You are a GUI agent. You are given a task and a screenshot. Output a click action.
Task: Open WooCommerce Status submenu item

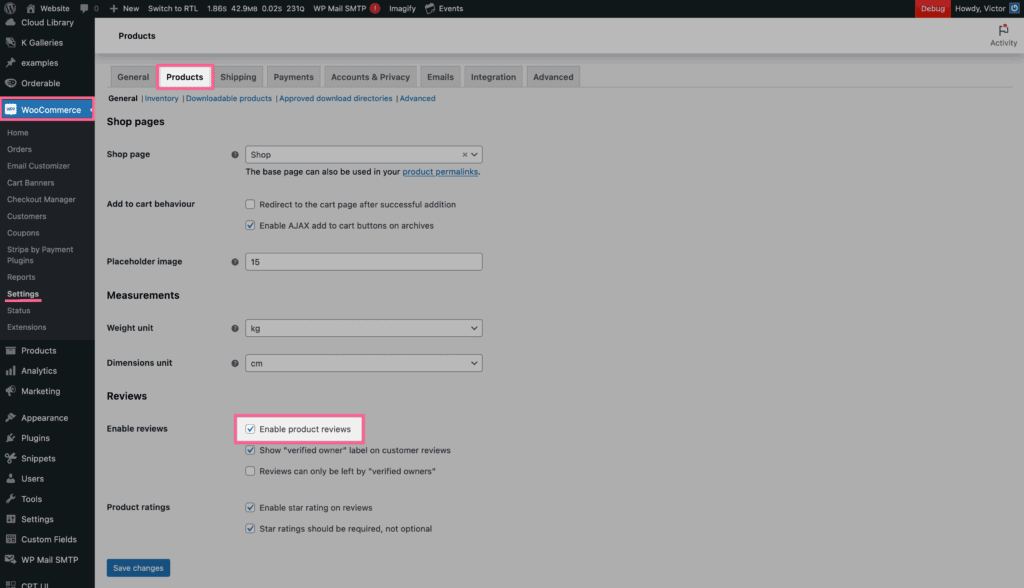[x=19, y=311]
